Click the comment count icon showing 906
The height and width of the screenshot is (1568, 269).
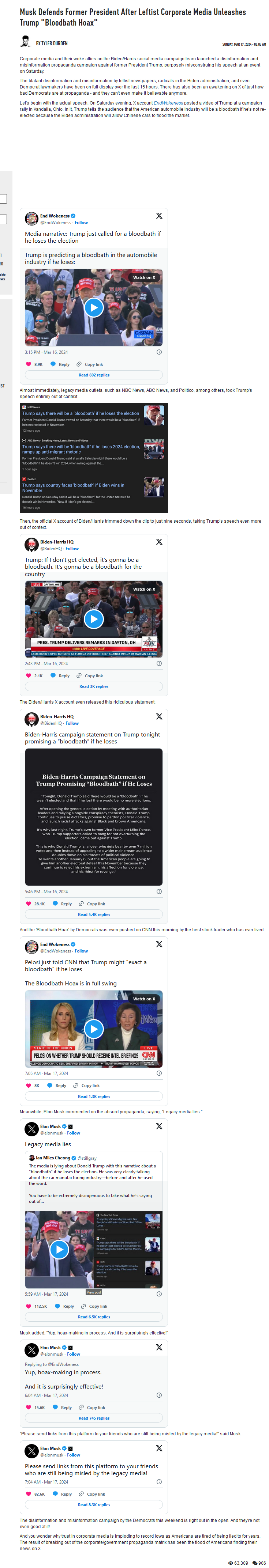(x=254, y=1563)
